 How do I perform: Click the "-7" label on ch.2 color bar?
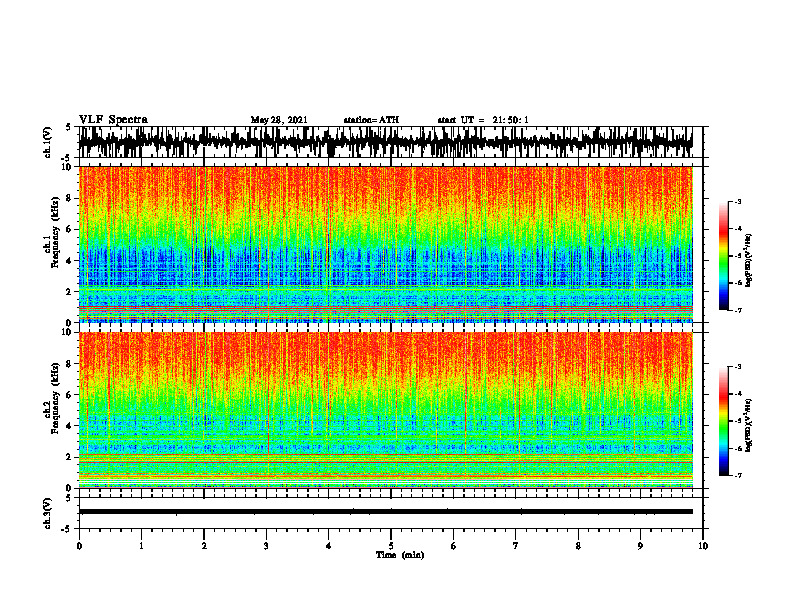pyautogui.click(x=738, y=475)
